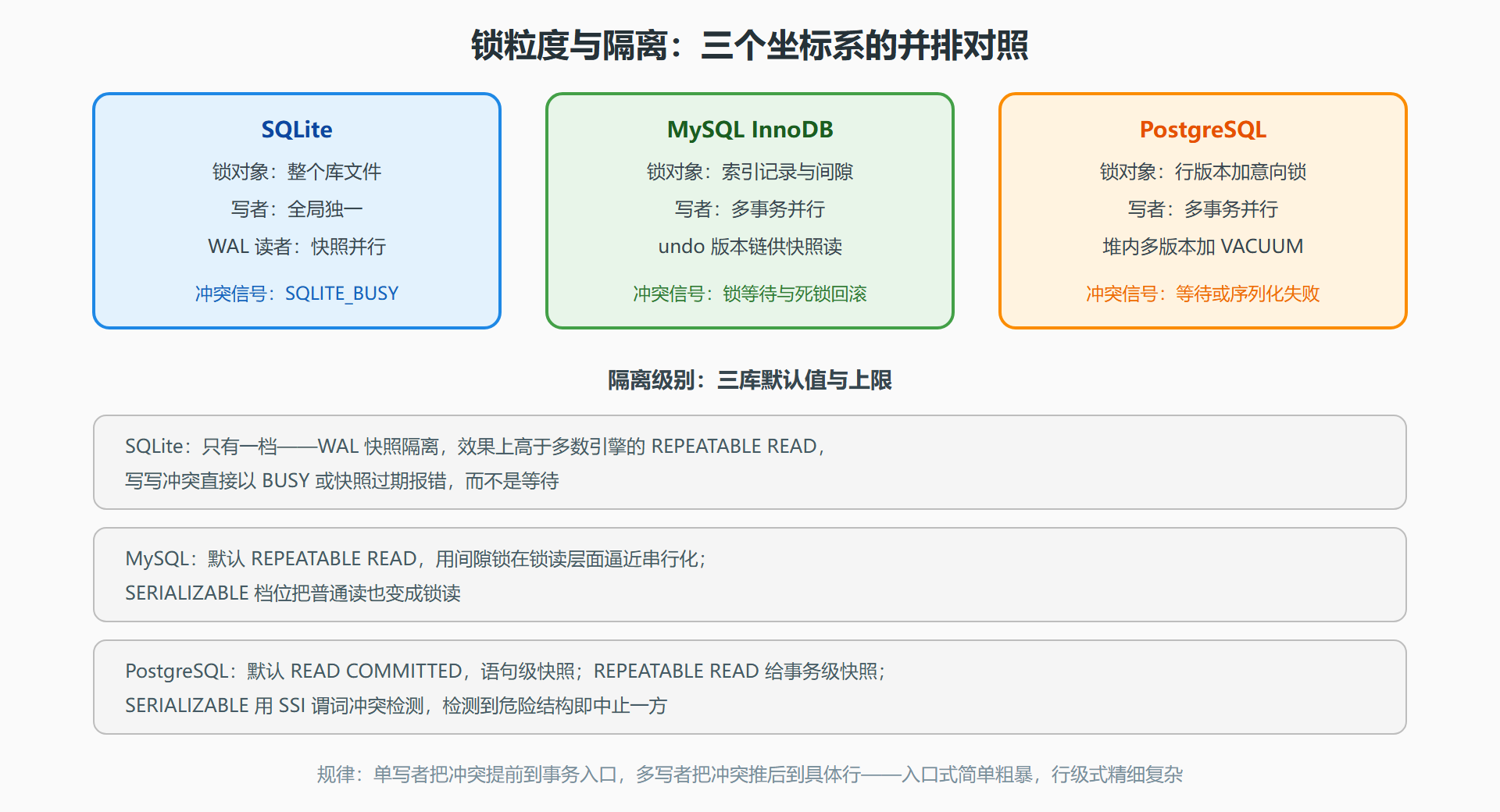The width and height of the screenshot is (1500, 812).
Task: Click the title 锁粒度与隔离：三个坐标系的并排对照
Action: 750,45
